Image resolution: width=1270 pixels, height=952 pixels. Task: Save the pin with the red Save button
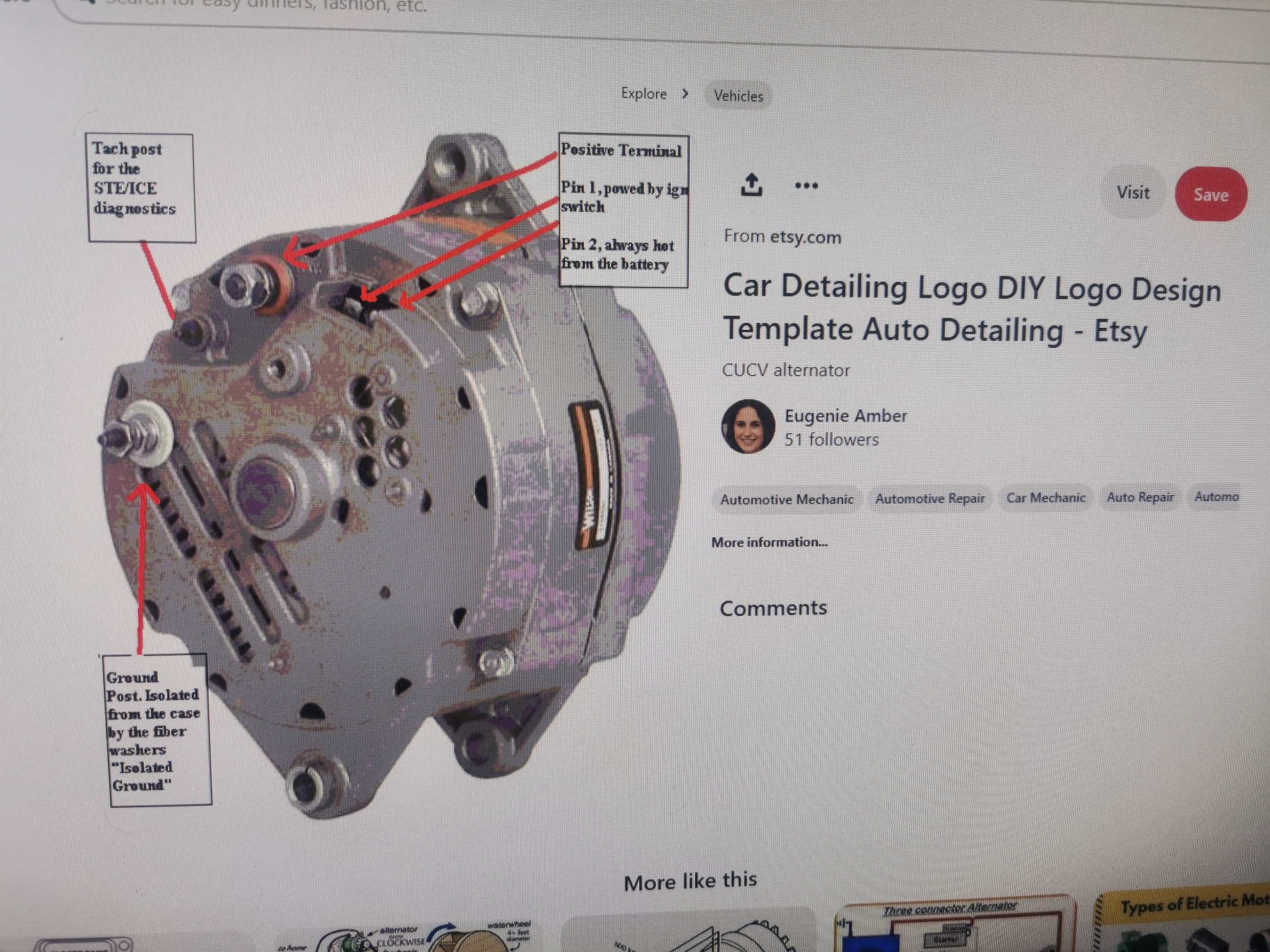1211,195
